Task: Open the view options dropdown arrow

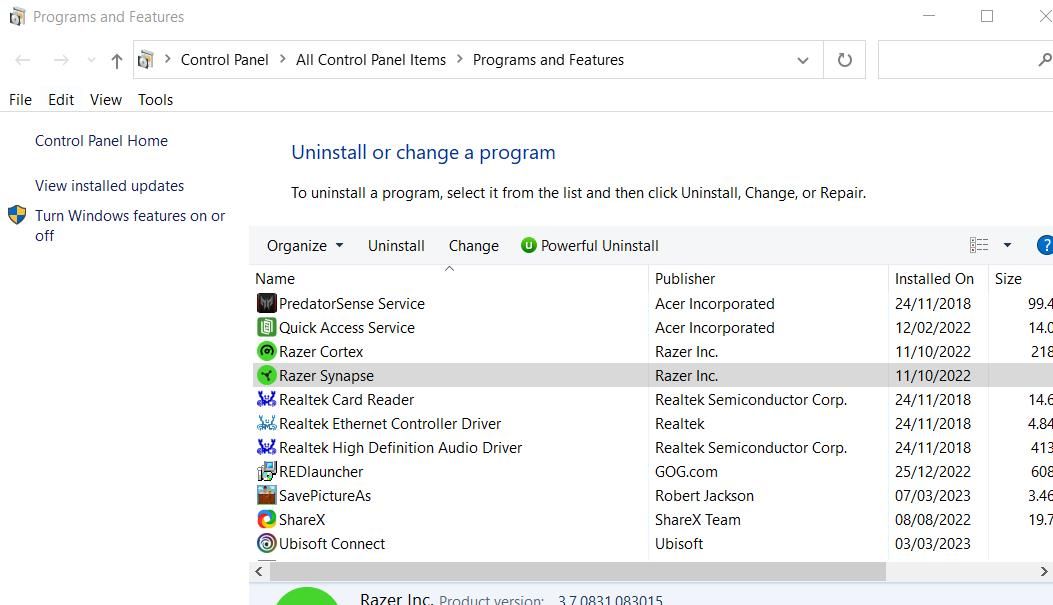Action: 1007,246
